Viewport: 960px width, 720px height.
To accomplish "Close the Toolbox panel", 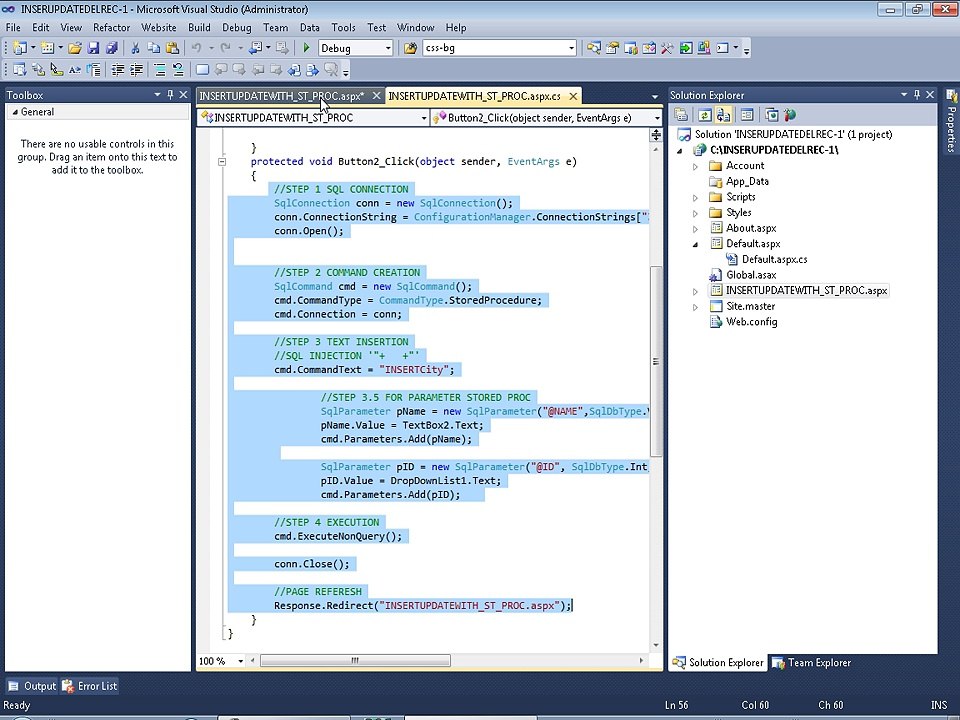I will point(183,95).
